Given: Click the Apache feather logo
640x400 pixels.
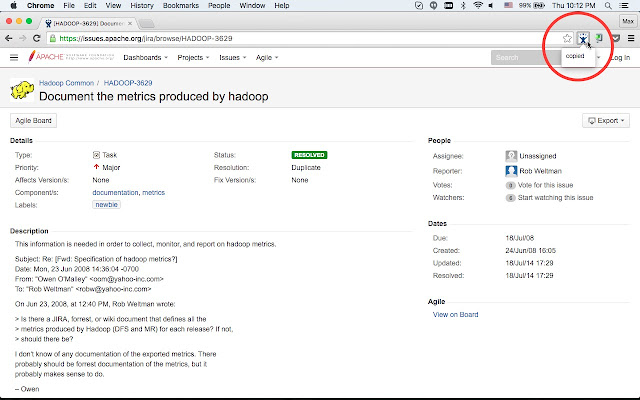Looking at the screenshot, I should (x=32, y=56).
